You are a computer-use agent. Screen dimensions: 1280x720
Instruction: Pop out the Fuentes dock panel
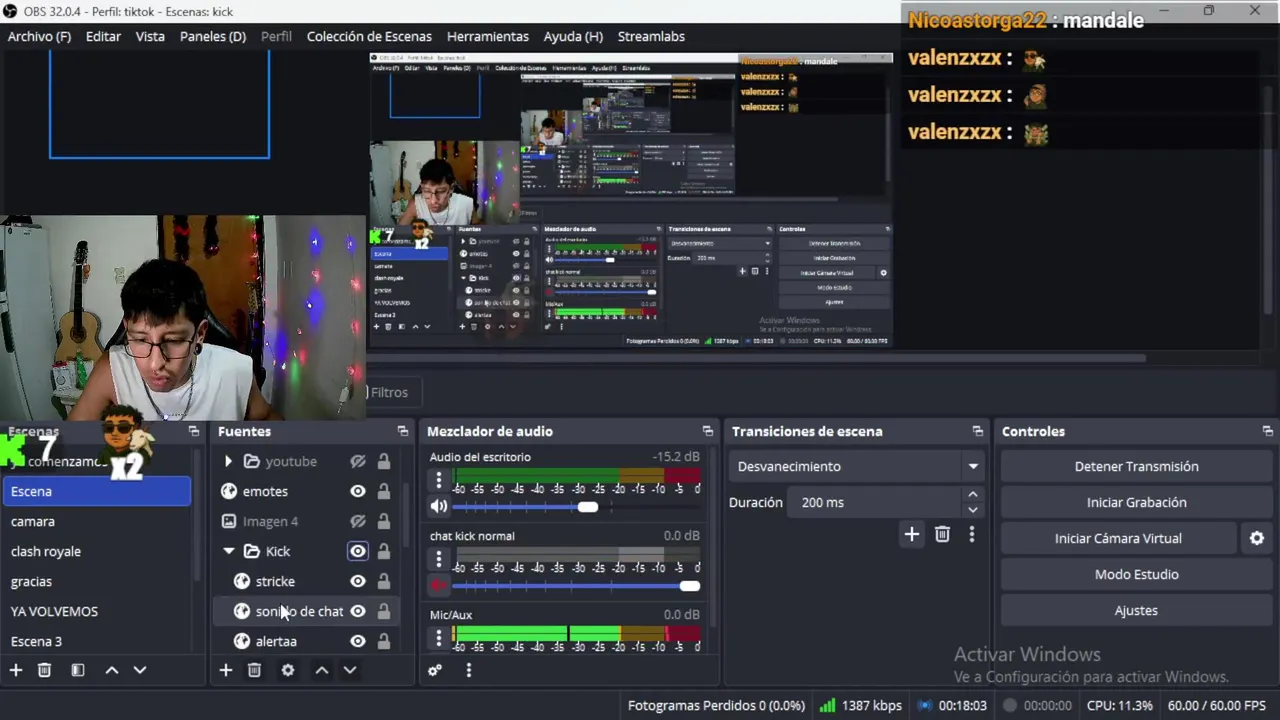tap(403, 431)
